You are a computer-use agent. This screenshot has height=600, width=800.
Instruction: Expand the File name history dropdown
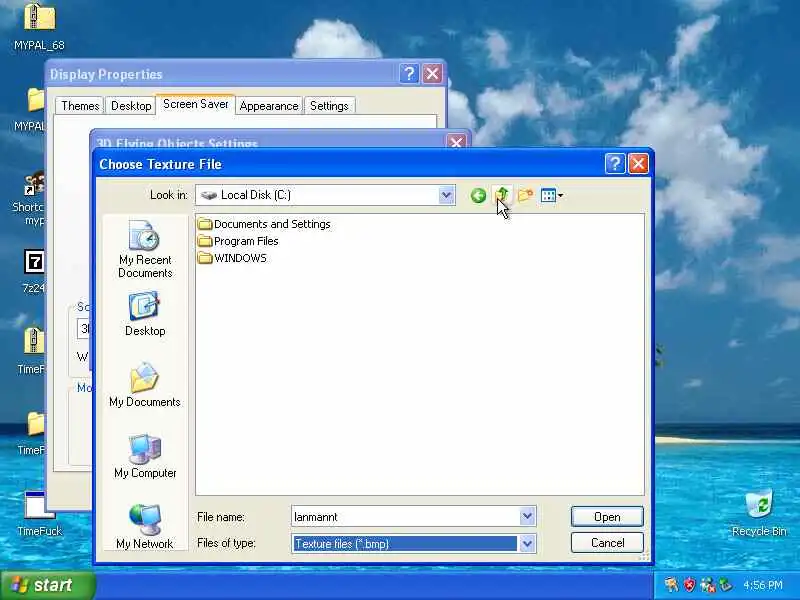[x=527, y=516]
